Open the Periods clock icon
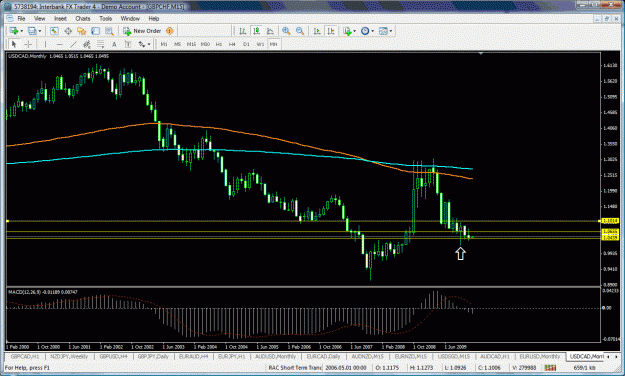Image resolution: width=625 pixels, height=376 pixels. (365, 31)
